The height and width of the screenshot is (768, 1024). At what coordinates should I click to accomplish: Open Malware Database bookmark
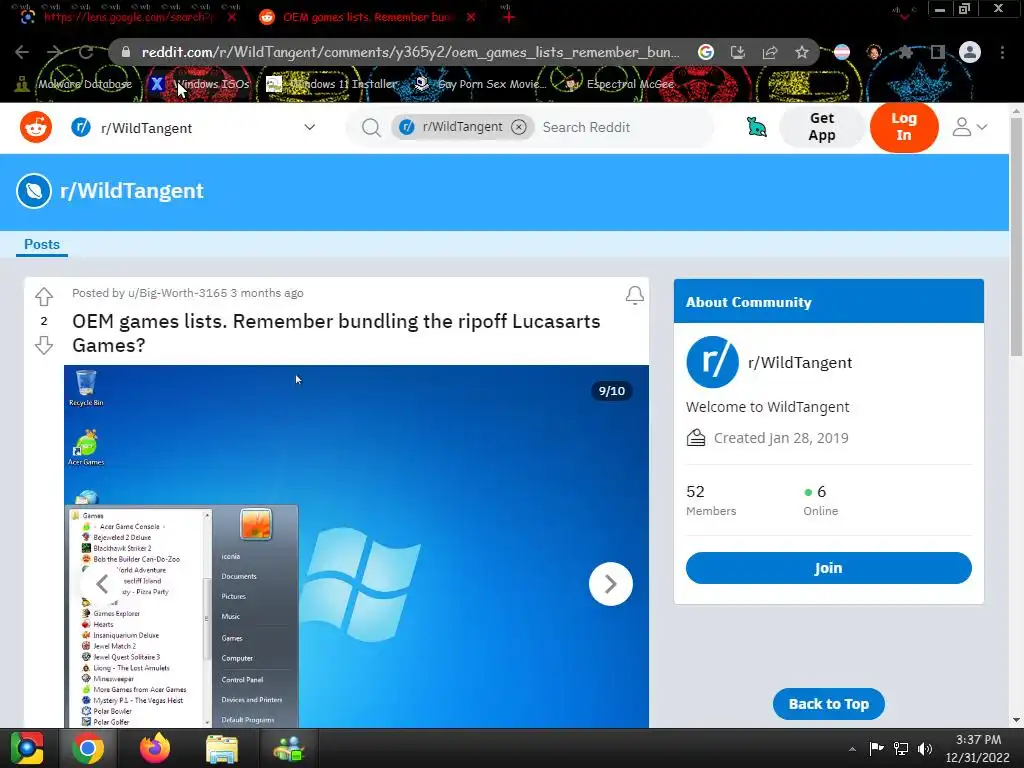coord(73,84)
